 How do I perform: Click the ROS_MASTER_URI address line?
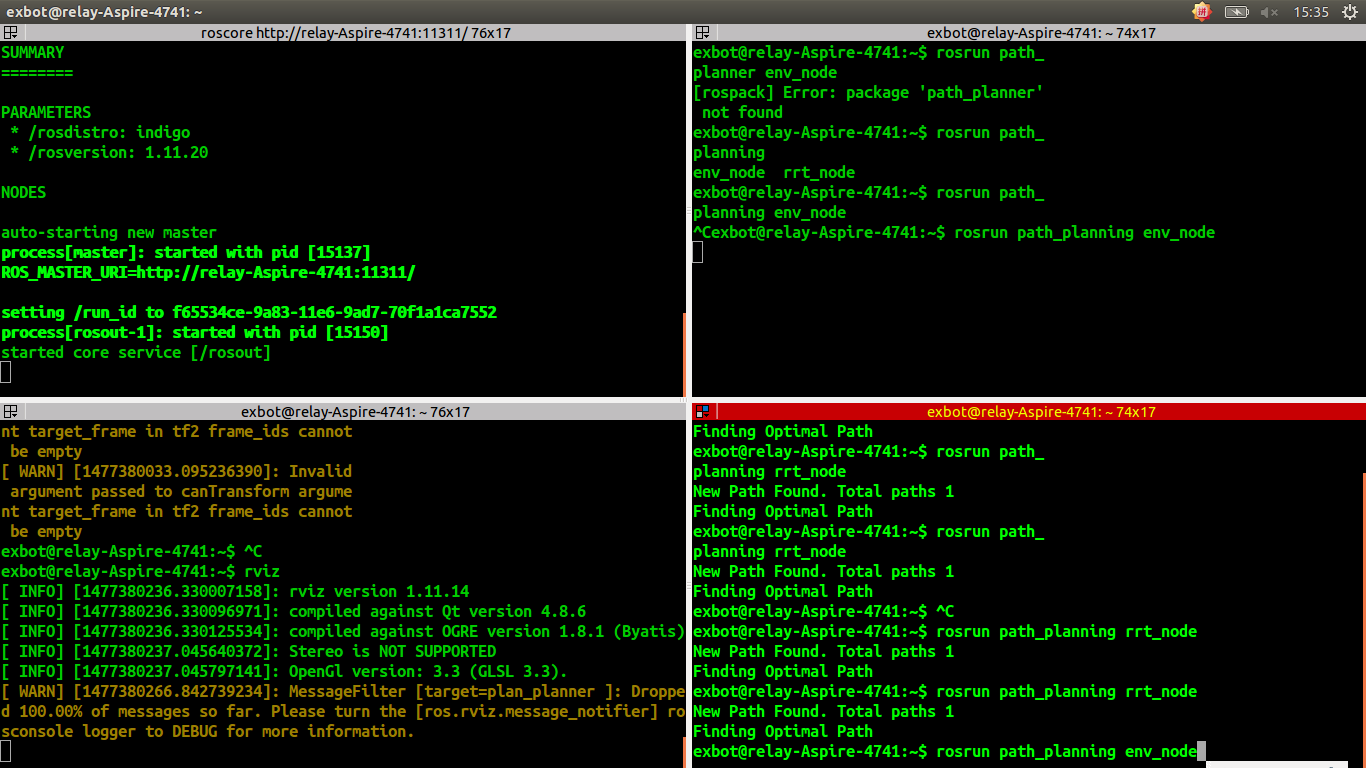[208, 272]
